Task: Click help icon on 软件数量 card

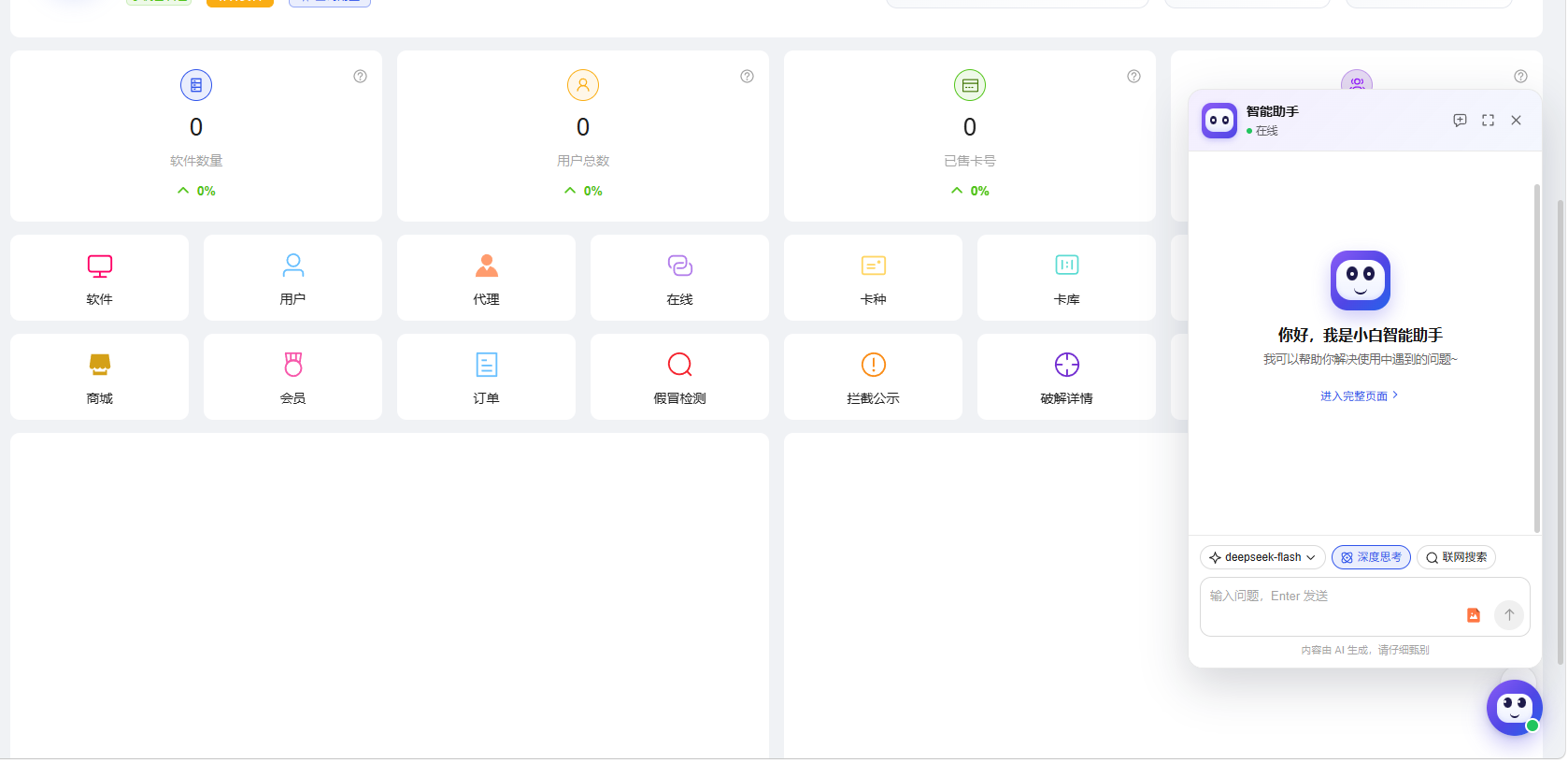Action: (x=360, y=77)
